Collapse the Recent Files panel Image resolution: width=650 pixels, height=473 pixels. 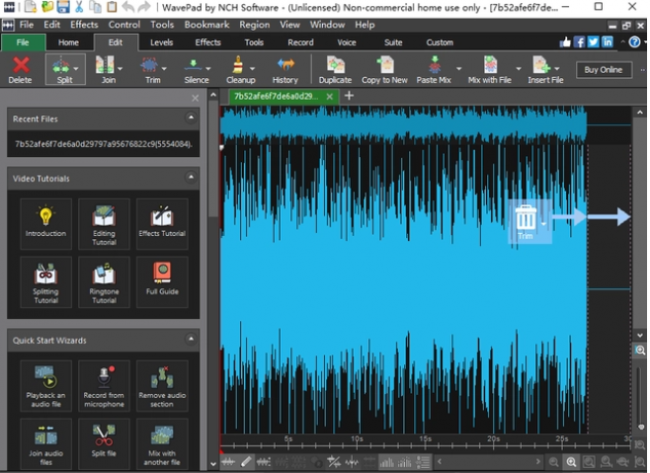click(191, 118)
